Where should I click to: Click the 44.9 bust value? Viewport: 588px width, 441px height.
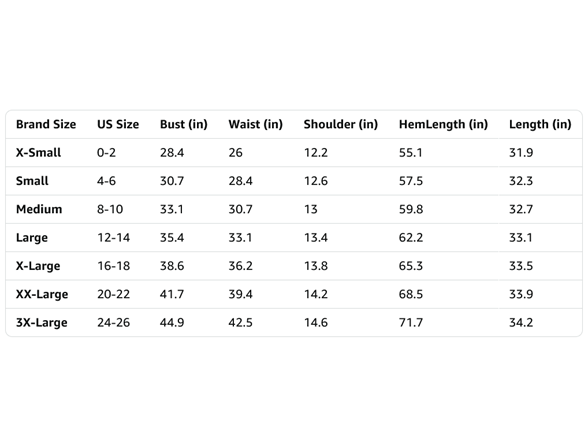click(172, 322)
